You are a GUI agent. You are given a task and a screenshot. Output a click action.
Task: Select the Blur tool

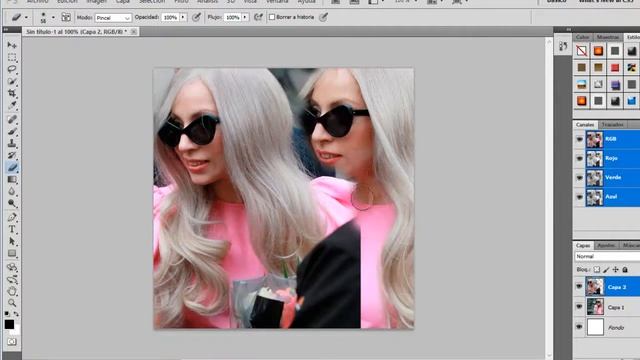point(12,191)
